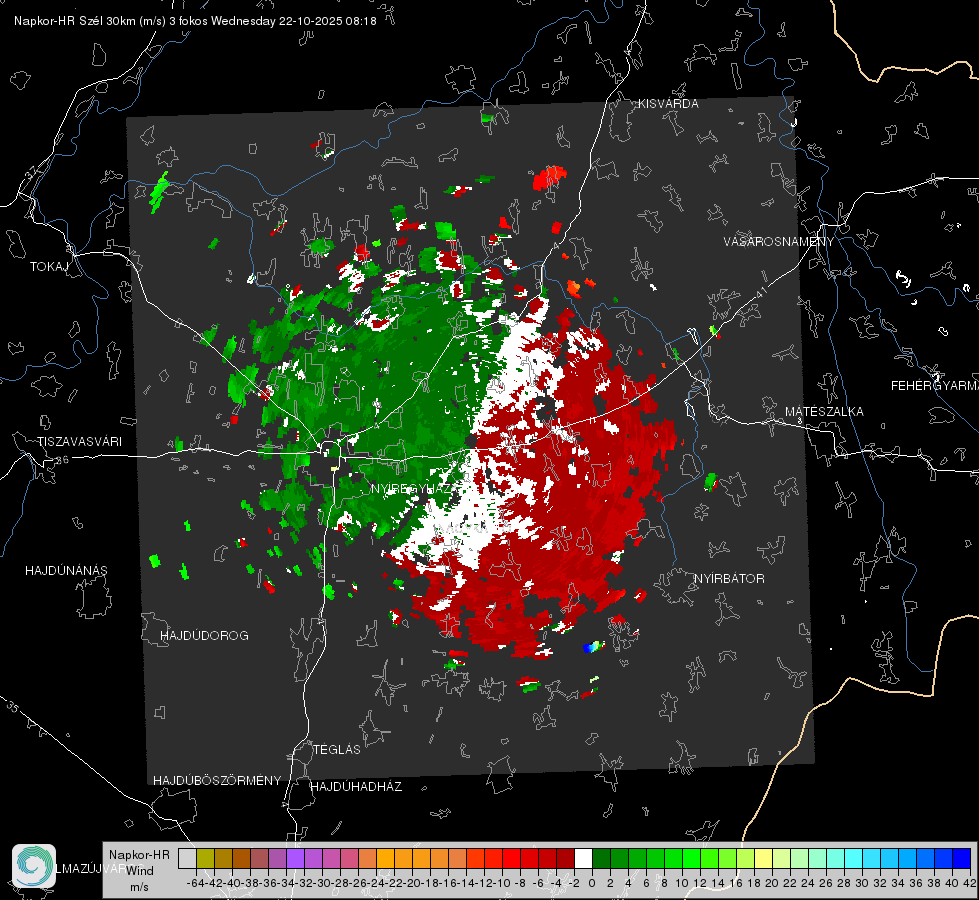Image resolution: width=979 pixels, height=900 pixels.
Task: Select the VÁSÁROSNAMÉNY city label
Action: tap(779, 241)
